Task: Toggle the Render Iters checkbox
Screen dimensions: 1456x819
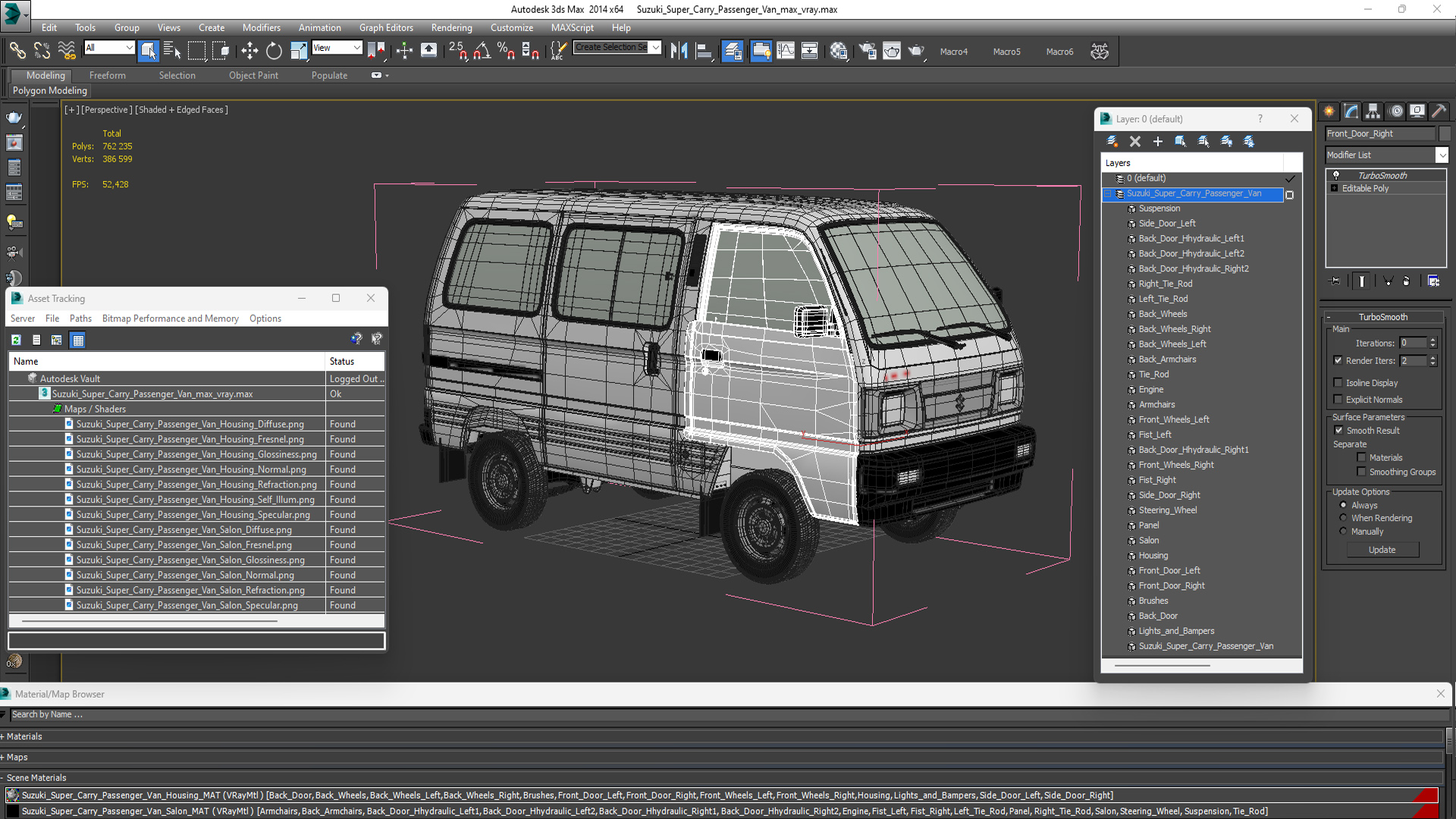Action: click(x=1338, y=360)
